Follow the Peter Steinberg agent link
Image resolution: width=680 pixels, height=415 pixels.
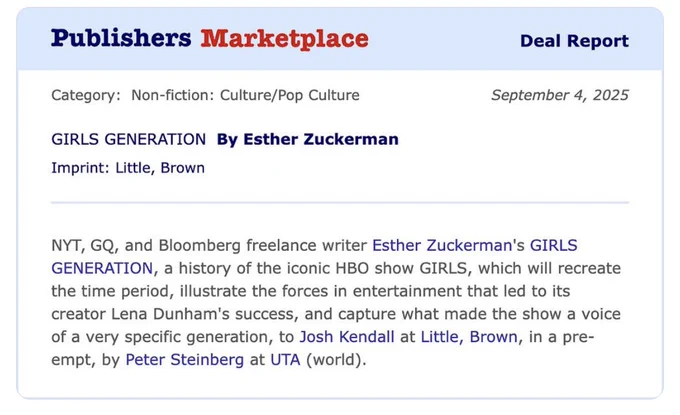[185, 360]
